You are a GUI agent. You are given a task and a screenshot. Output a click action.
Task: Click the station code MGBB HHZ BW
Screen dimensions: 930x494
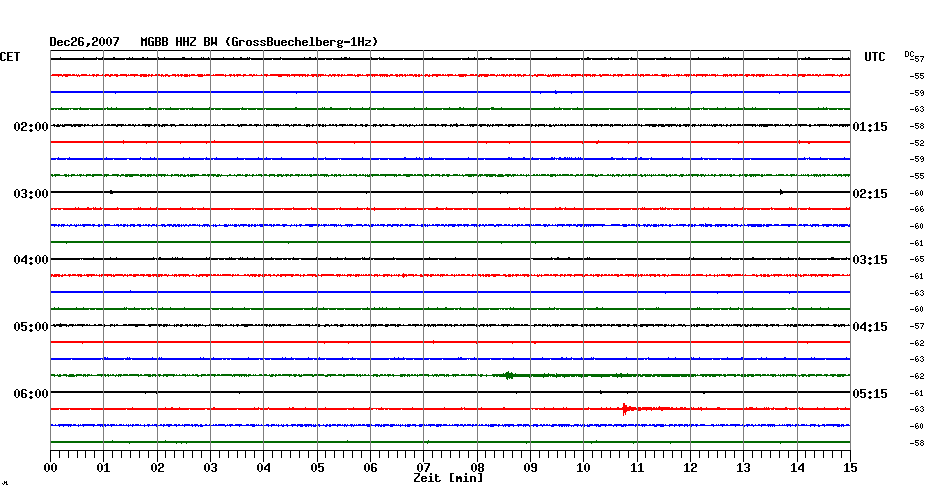pyautogui.click(x=179, y=42)
